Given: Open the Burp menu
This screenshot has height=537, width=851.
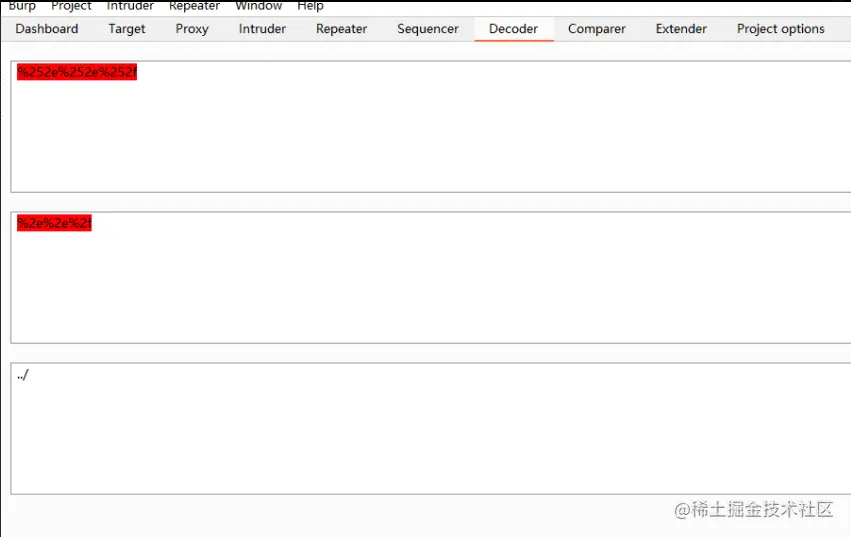Looking at the screenshot, I should (22, 6).
